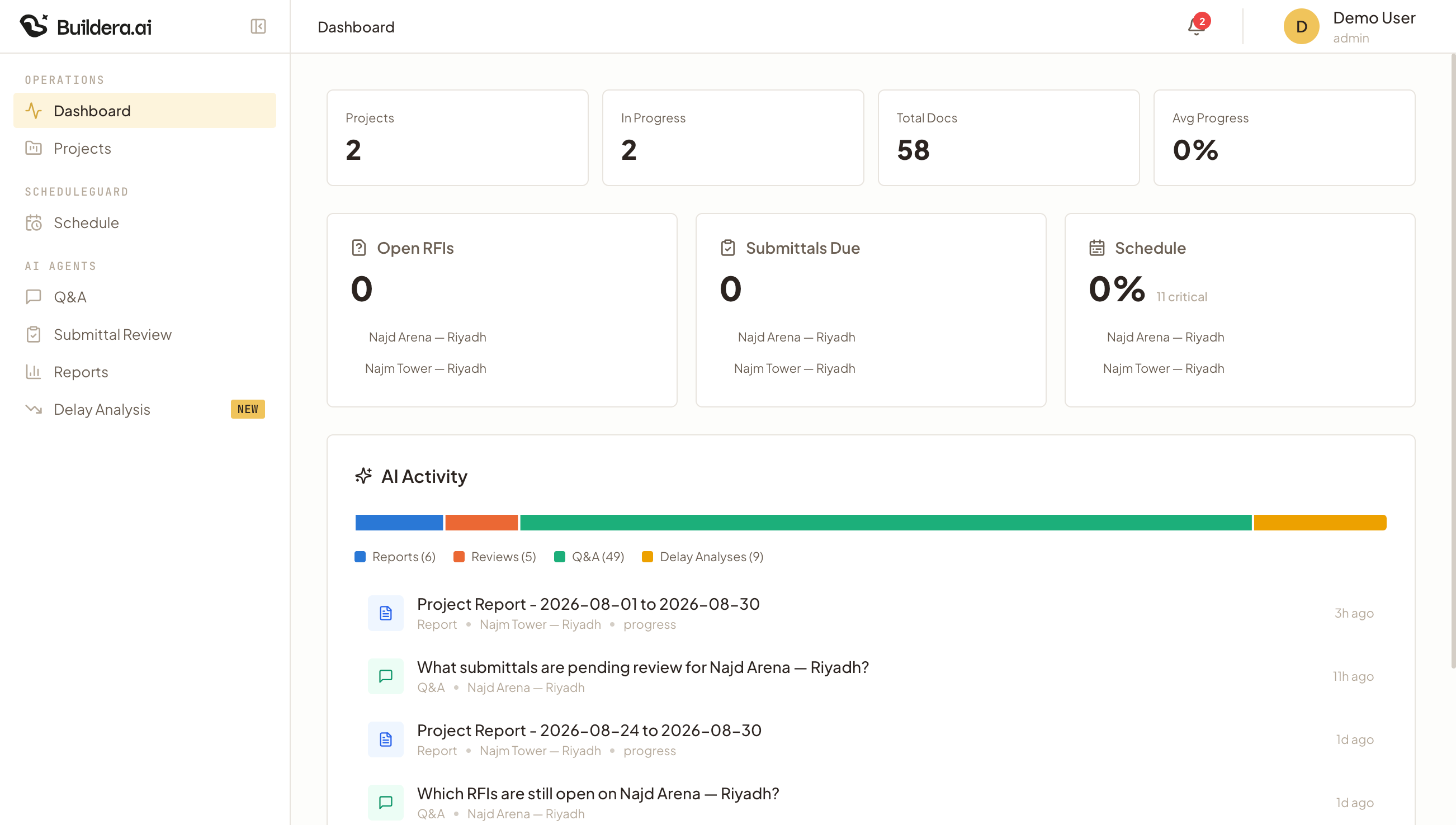Open Project Report - 2026-08-24 to 2026-08-30
The image size is (1456, 825).
(589, 730)
